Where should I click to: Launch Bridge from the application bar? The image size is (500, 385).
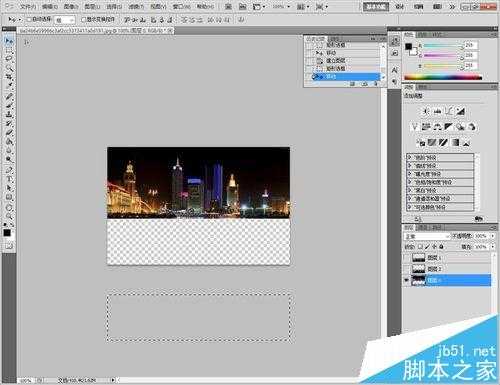tap(228, 6)
